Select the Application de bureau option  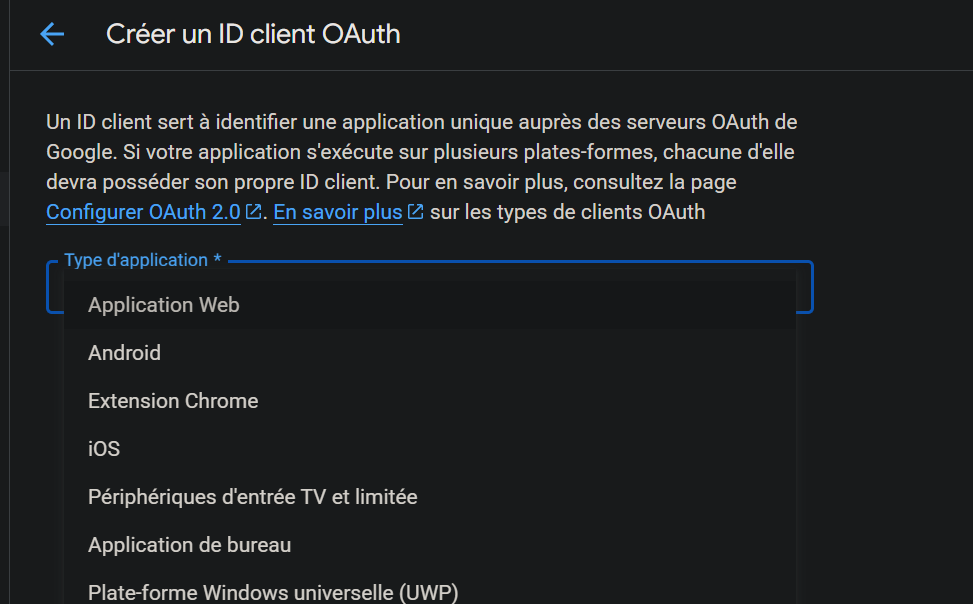(x=429, y=545)
